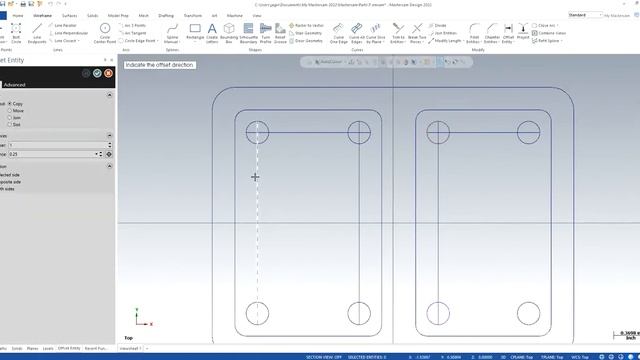The height and width of the screenshot is (360, 640).
Task: Click OK and create new operation button
Action: click(x=86, y=73)
